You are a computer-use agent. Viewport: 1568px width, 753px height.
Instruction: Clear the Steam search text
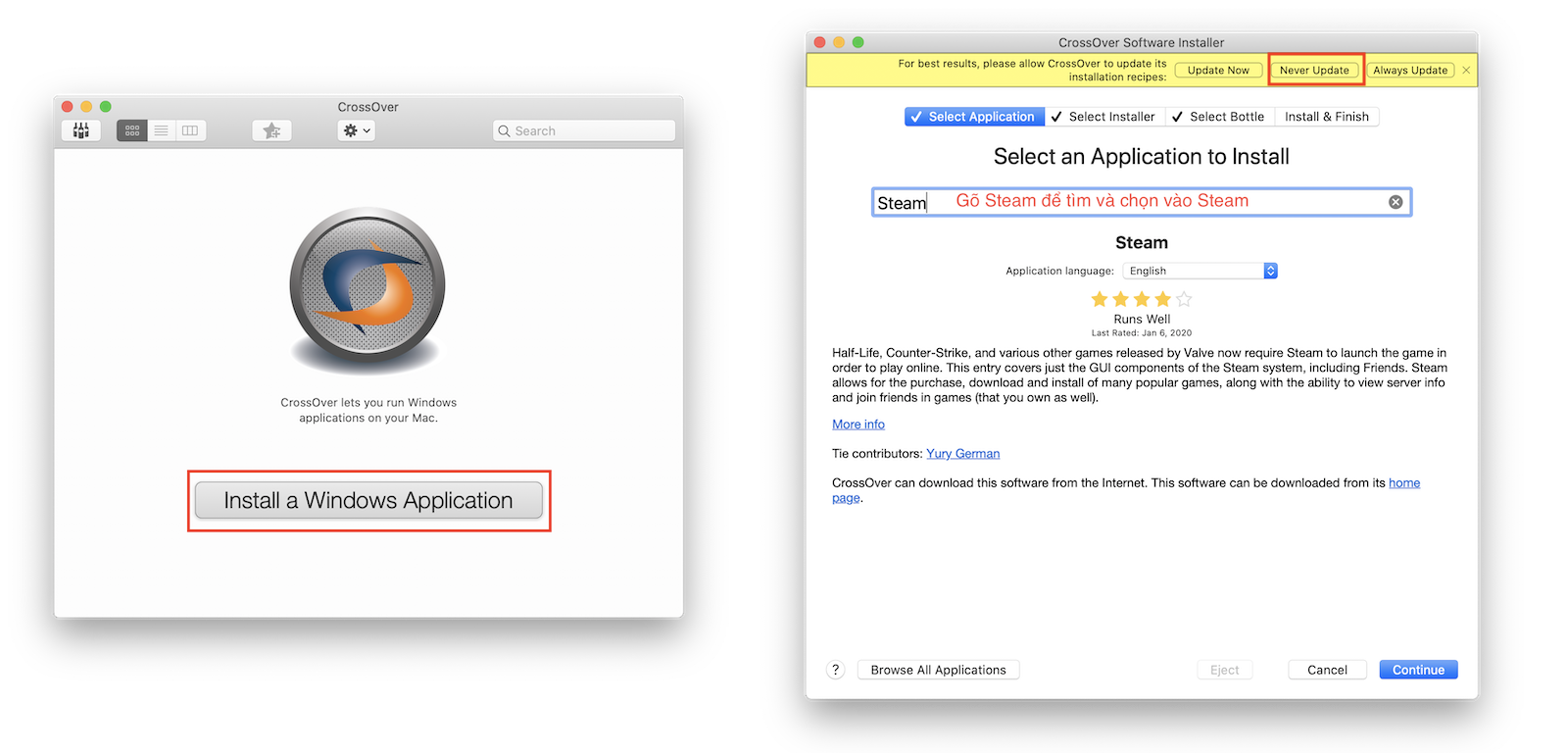pos(1395,202)
